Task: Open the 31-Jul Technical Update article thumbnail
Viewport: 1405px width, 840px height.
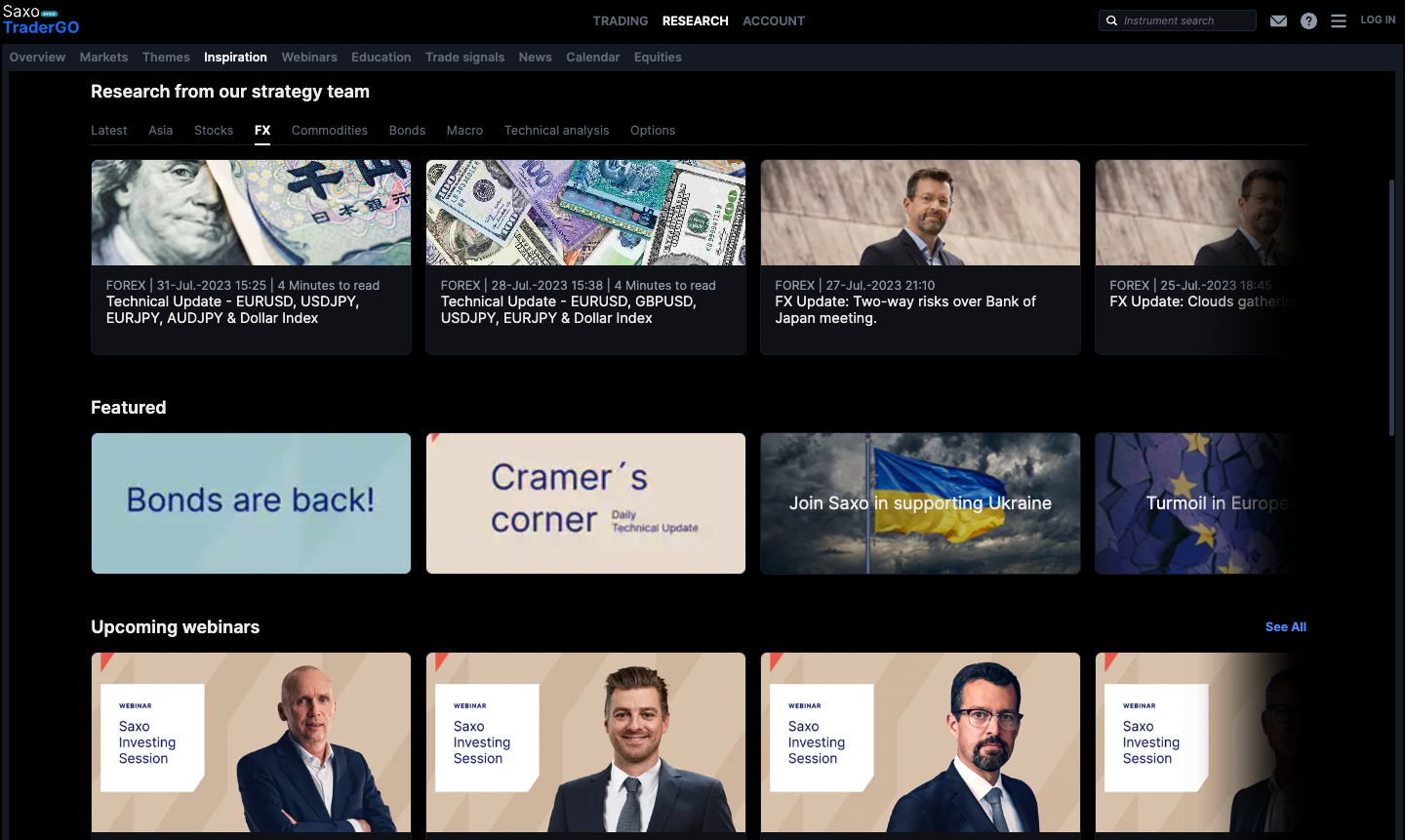Action: click(x=251, y=213)
